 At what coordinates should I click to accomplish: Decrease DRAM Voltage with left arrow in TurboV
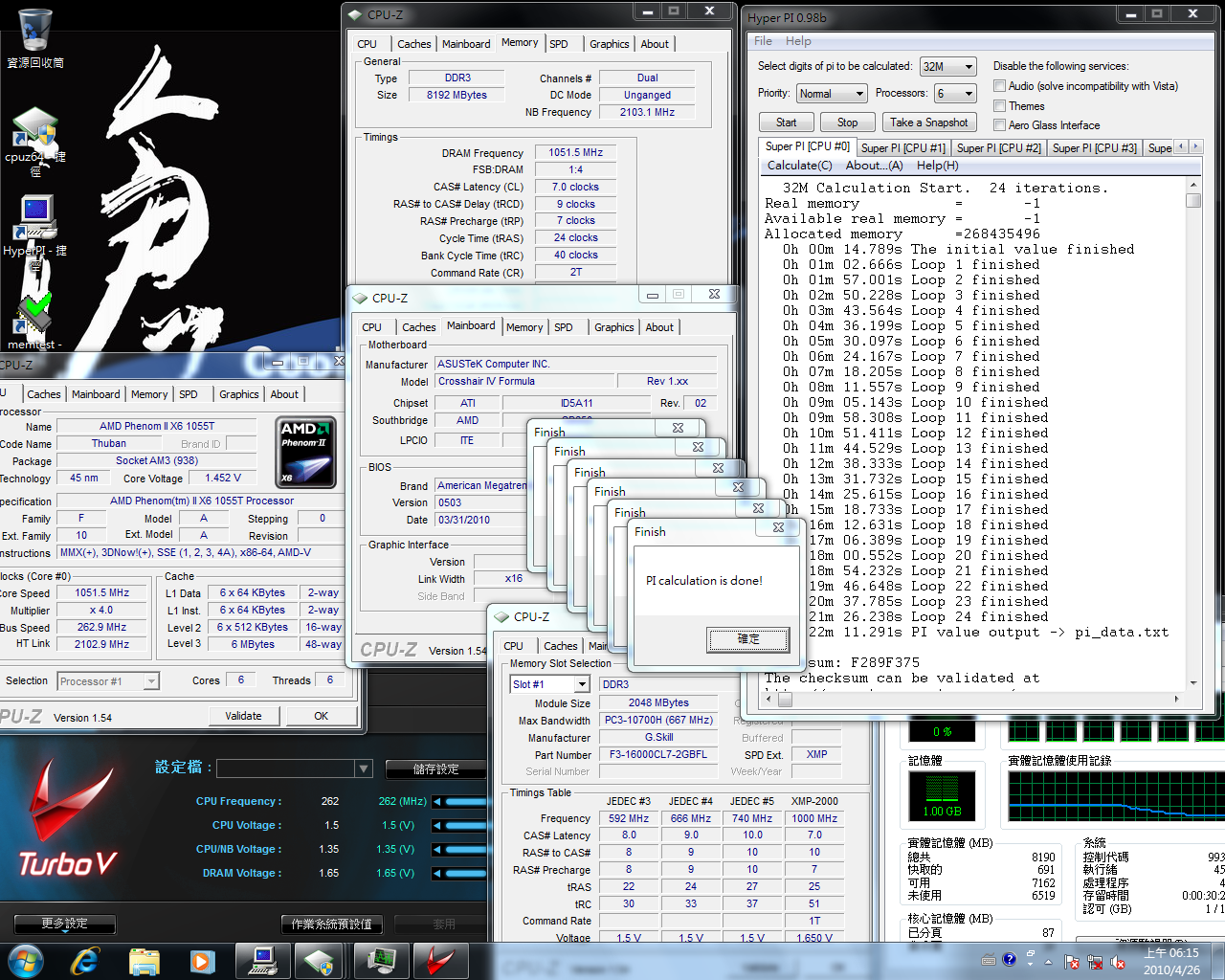pyautogui.click(x=437, y=873)
